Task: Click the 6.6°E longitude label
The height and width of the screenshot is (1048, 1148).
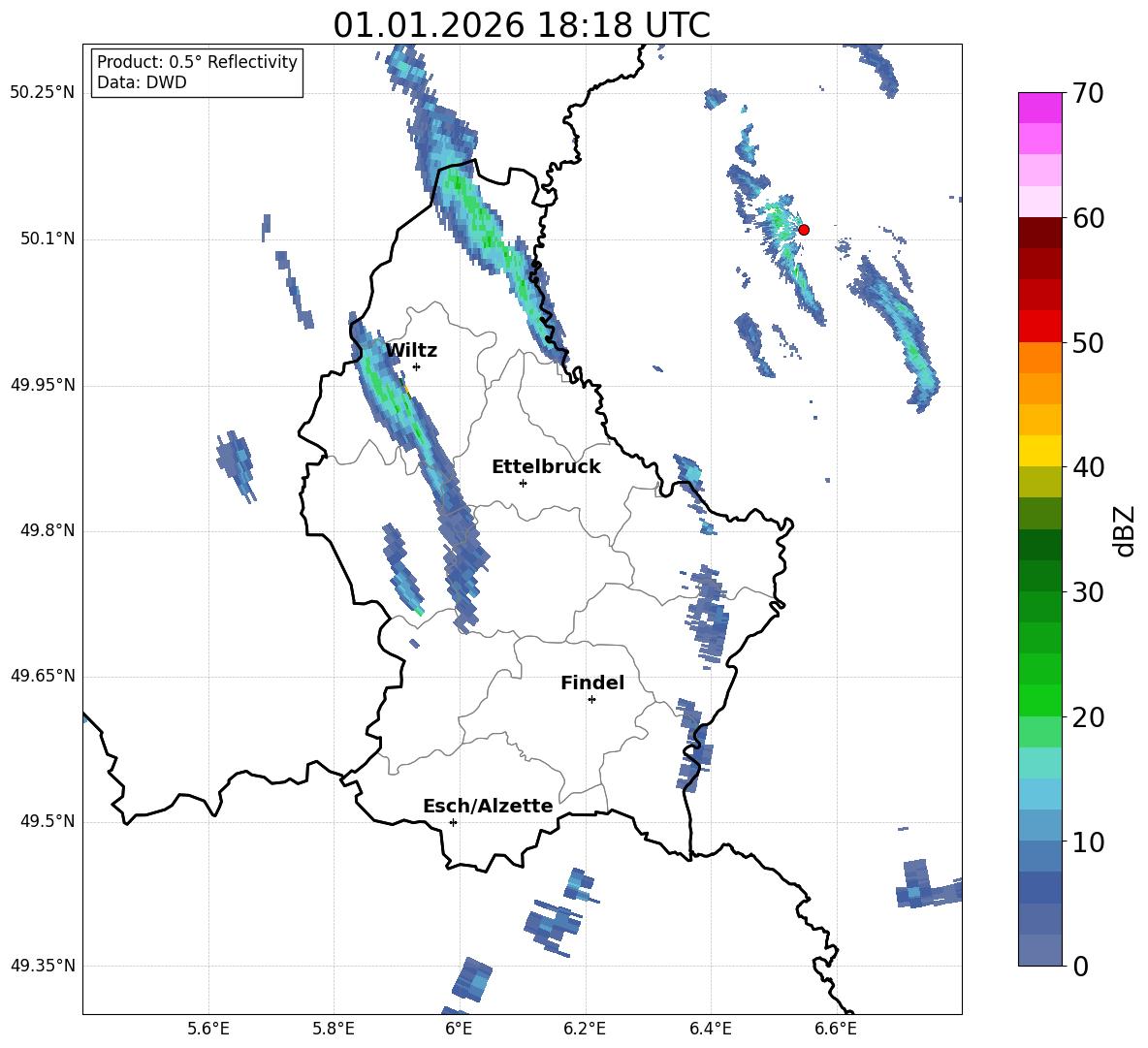Action: coord(836,1030)
